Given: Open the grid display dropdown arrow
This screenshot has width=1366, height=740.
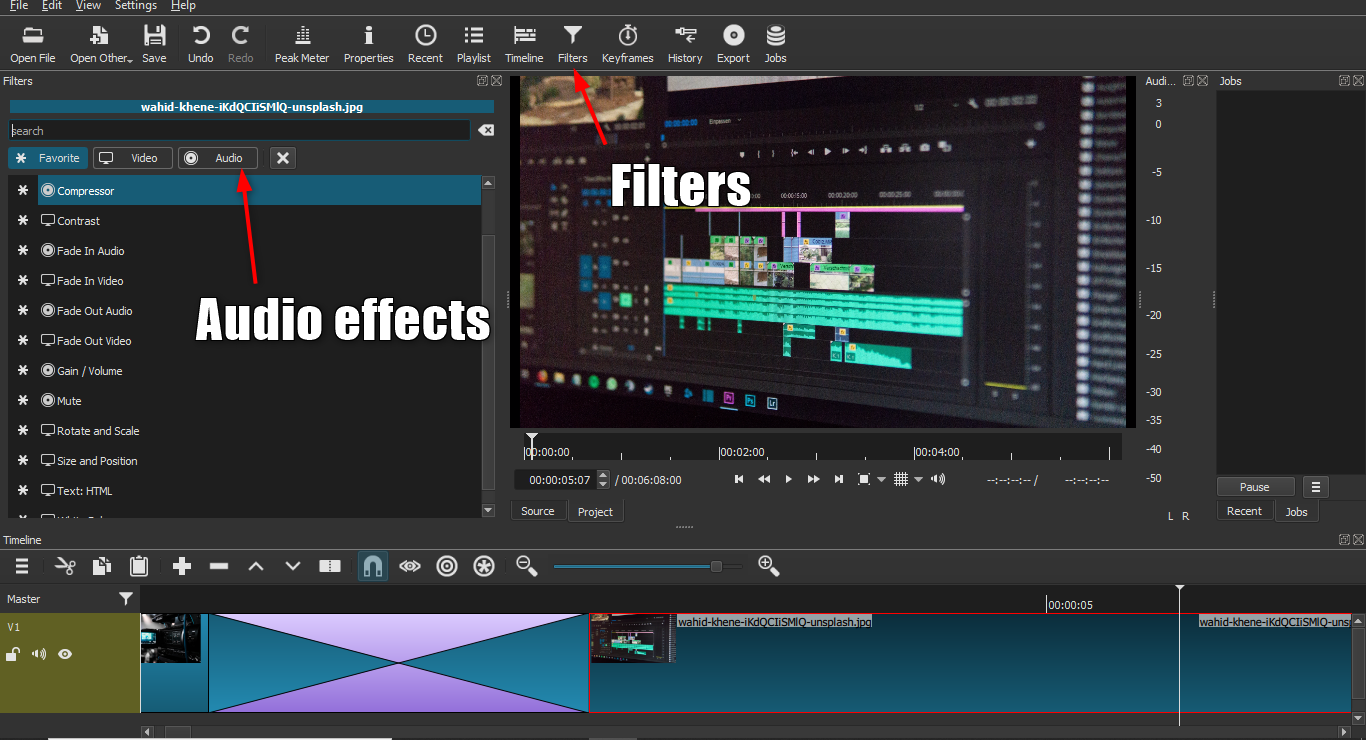Looking at the screenshot, I should (919, 479).
